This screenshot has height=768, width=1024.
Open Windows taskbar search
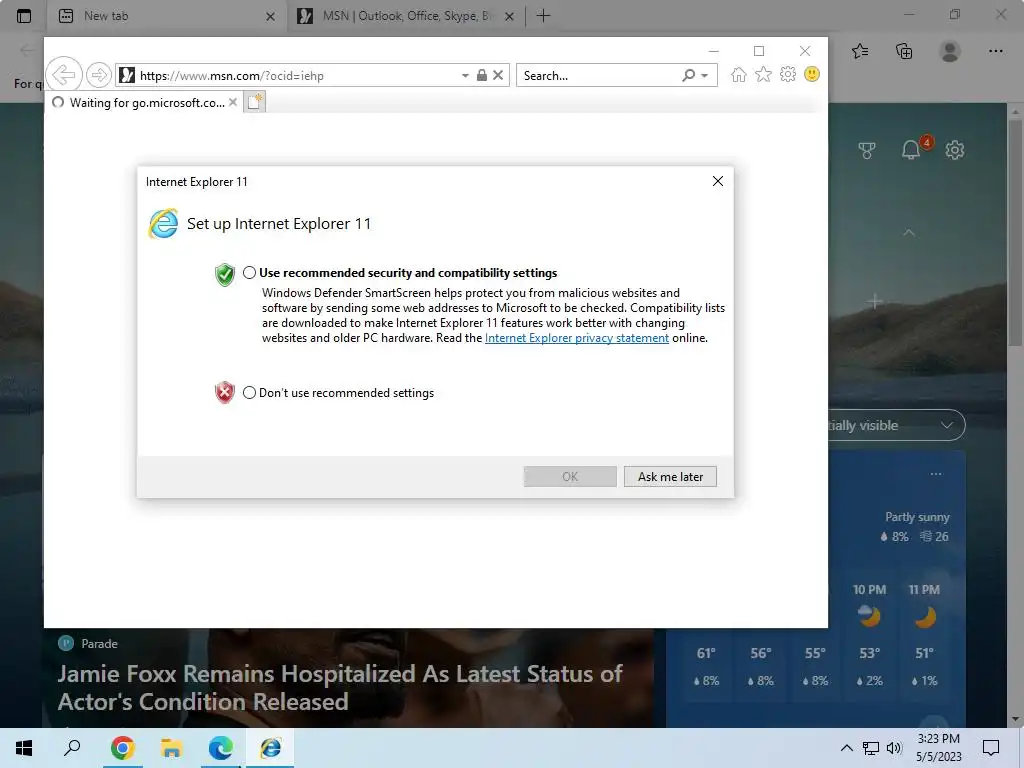(x=72, y=748)
